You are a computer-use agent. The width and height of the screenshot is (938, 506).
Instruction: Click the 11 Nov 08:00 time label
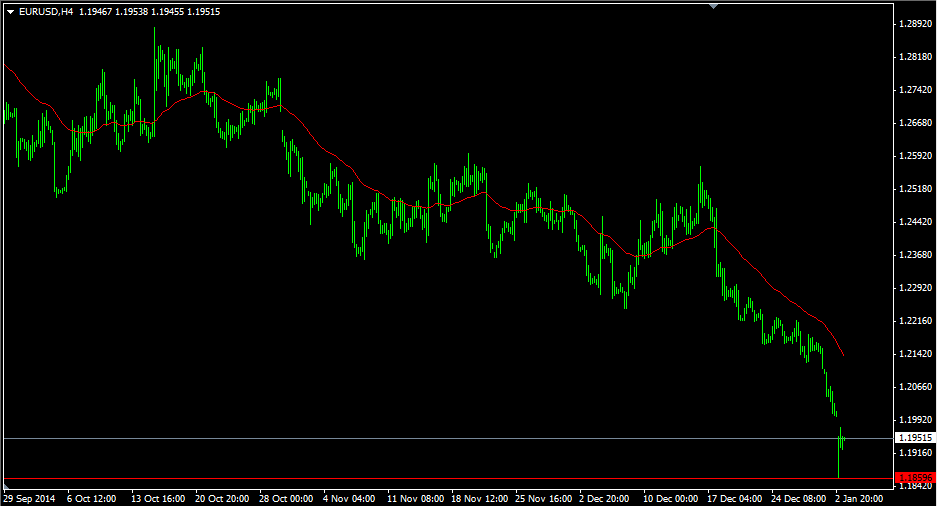click(x=415, y=498)
